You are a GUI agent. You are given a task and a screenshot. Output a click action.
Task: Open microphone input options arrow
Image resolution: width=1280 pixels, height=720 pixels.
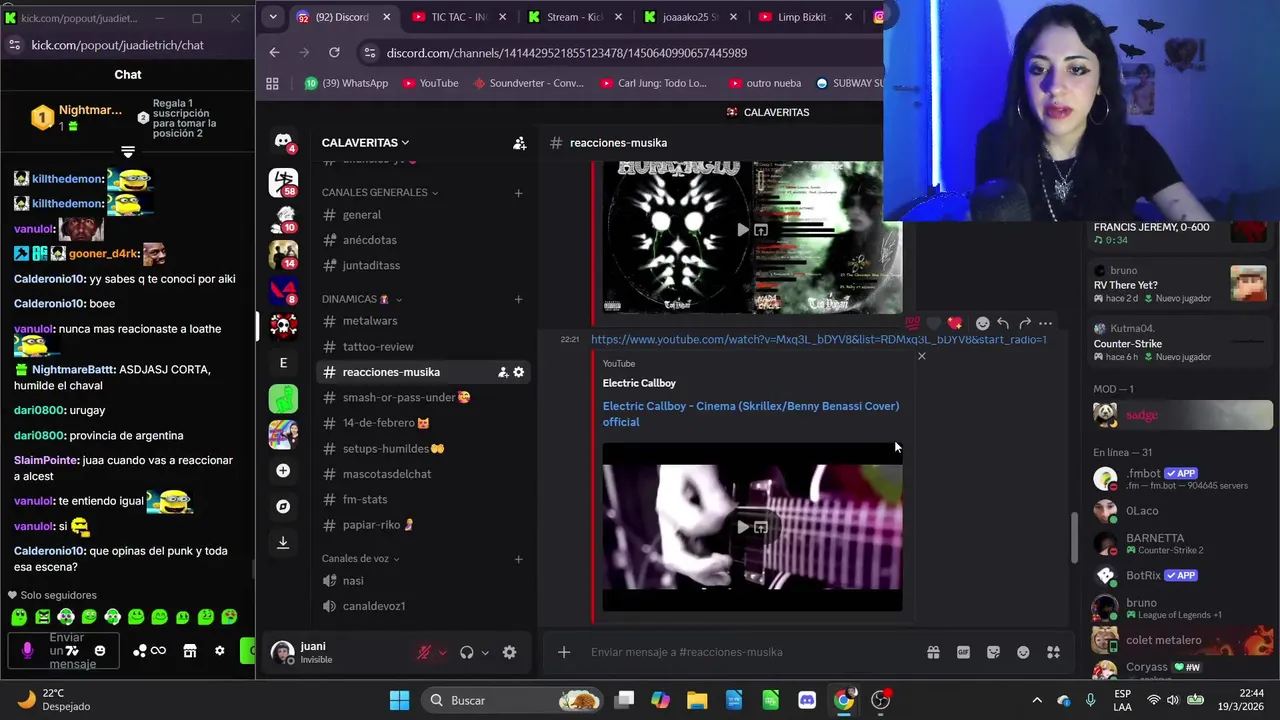443,653
